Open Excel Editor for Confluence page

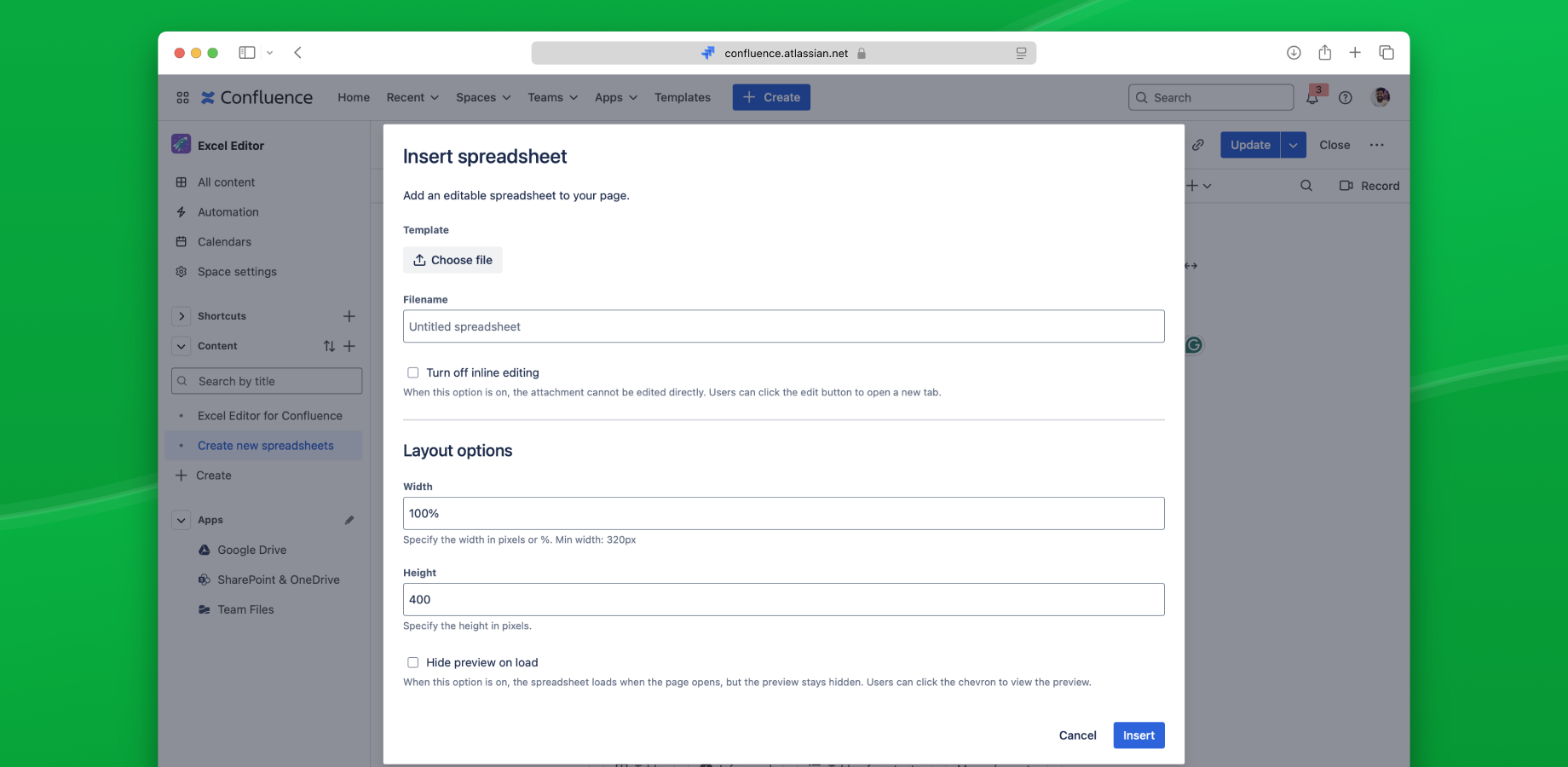point(269,416)
